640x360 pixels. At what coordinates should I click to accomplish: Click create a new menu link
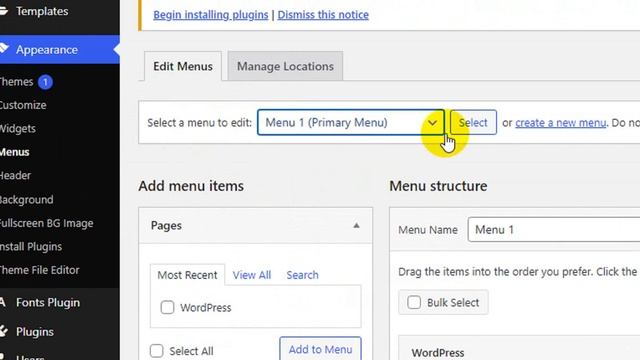pyautogui.click(x=560, y=122)
